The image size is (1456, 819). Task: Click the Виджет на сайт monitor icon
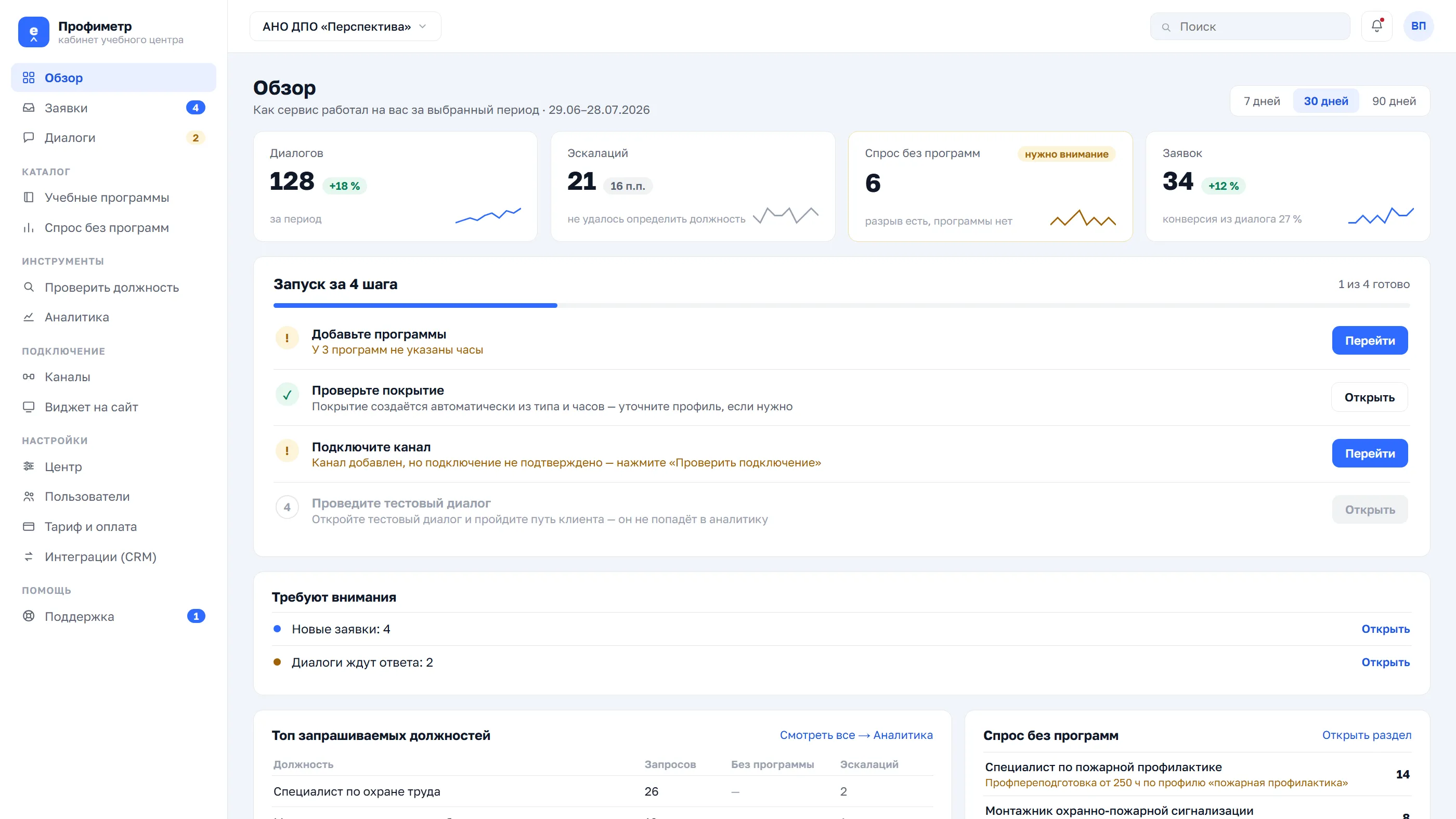tap(29, 407)
